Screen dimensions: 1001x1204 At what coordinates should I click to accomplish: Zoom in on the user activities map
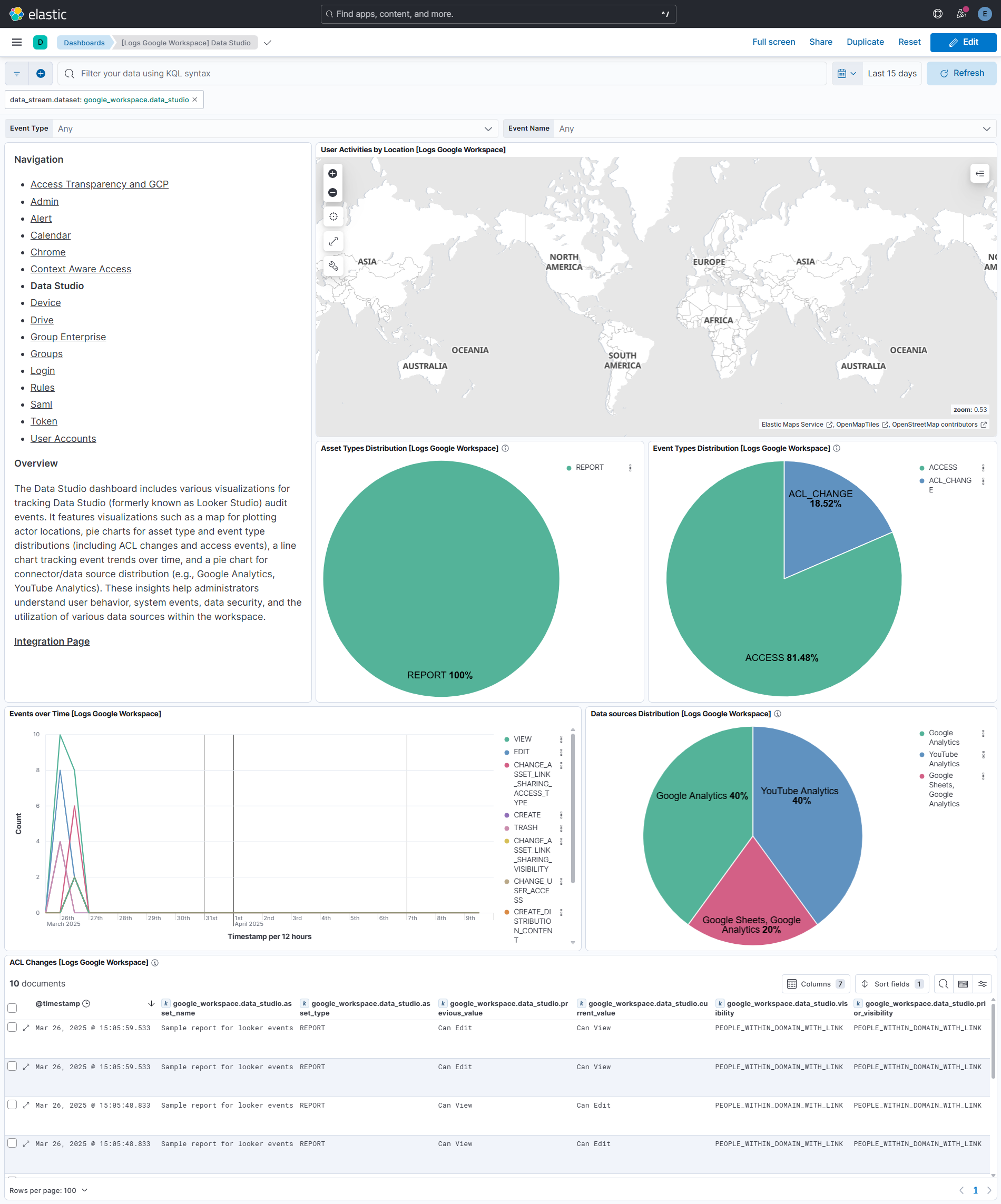333,173
